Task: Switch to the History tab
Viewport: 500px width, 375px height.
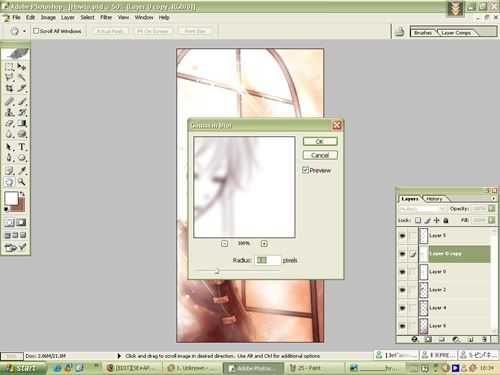Action: [x=434, y=199]
